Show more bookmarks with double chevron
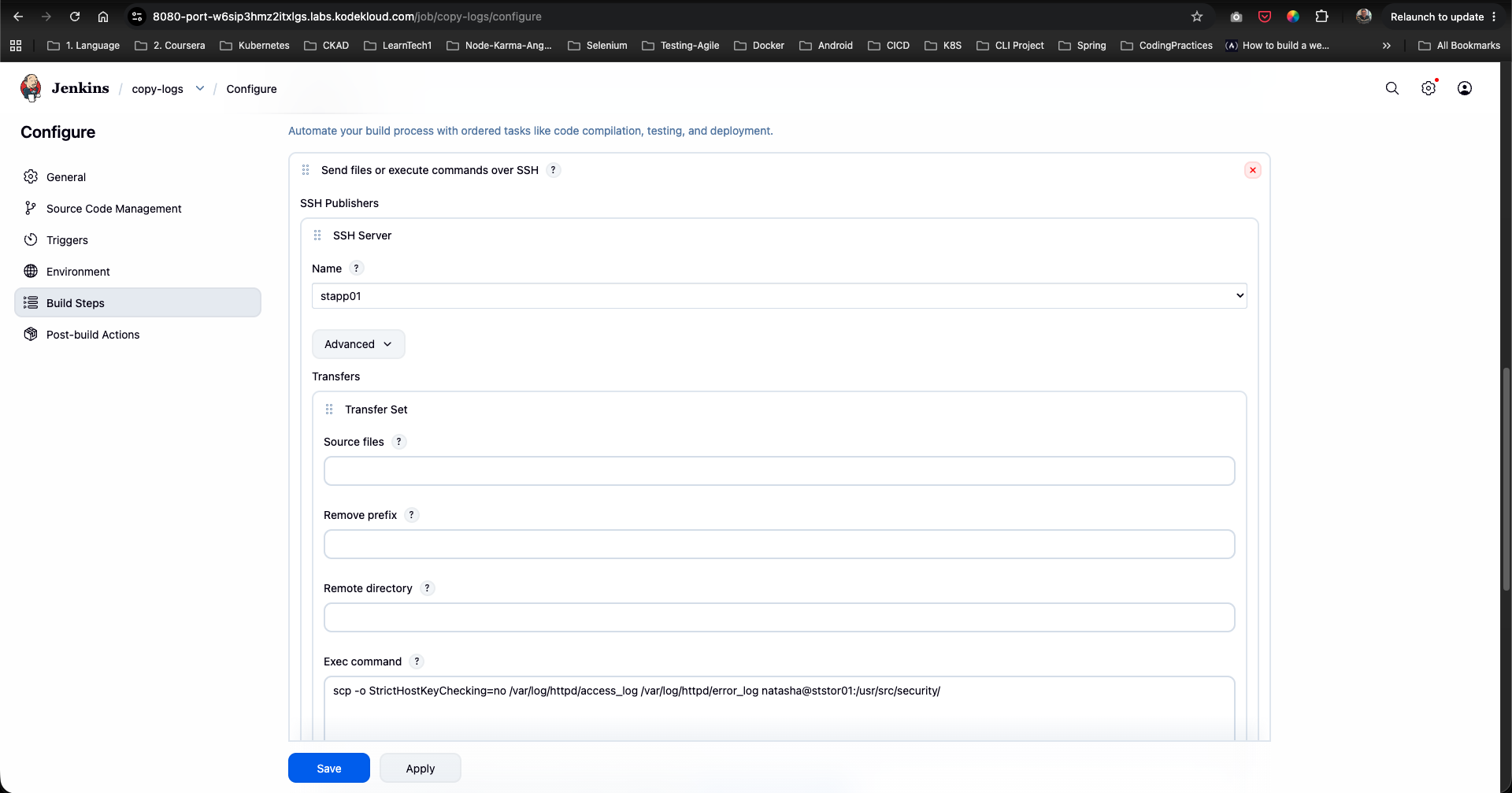Viewport: 1512px width, 793px height. pos(1387,46)
